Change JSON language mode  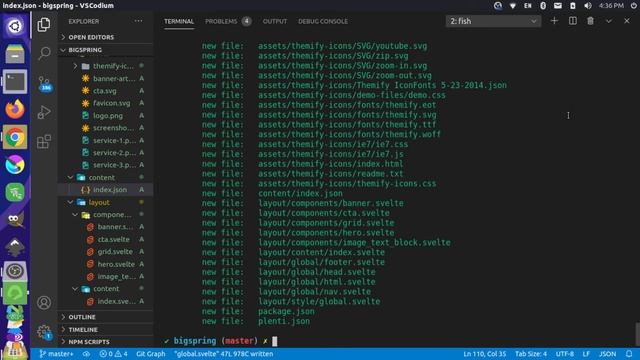click(x=607, y=354)
